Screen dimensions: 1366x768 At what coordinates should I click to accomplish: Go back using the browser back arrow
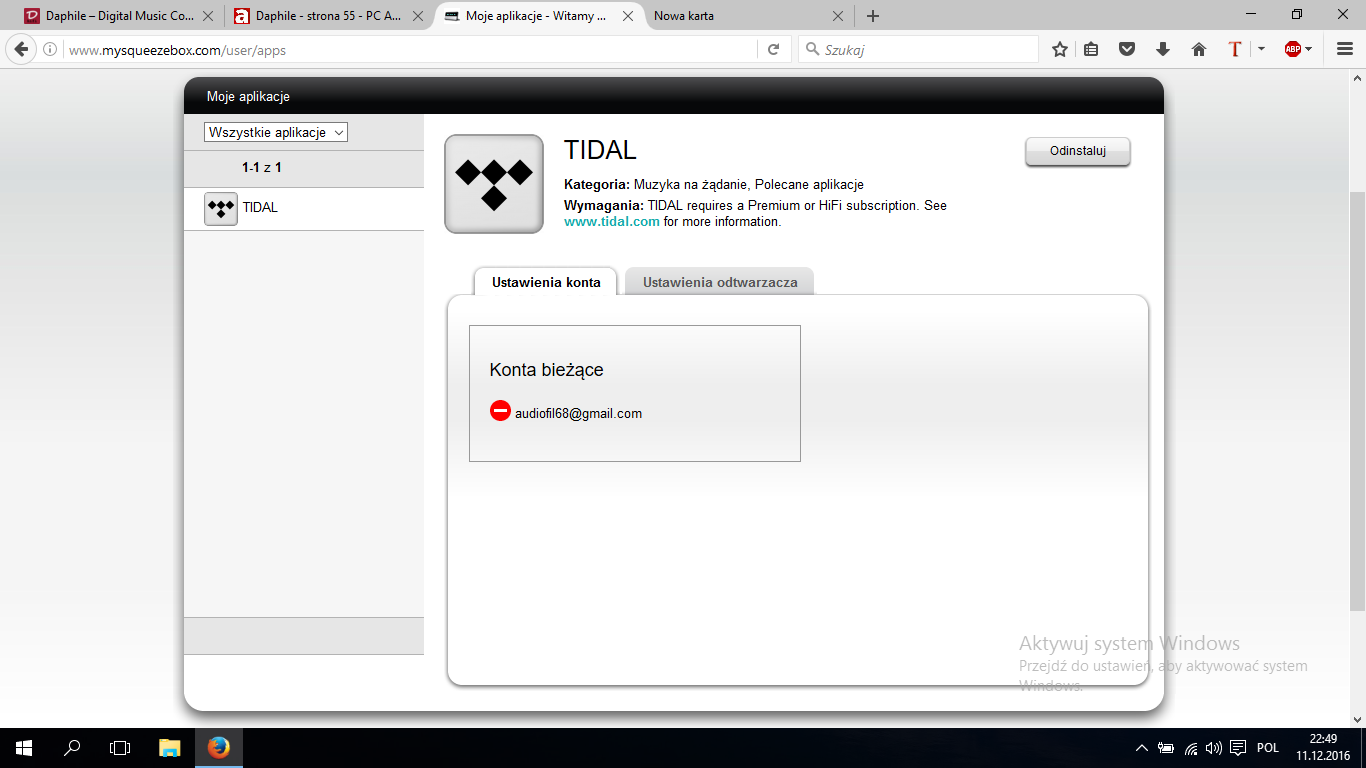pyautogui.click(x=22, y=49)
